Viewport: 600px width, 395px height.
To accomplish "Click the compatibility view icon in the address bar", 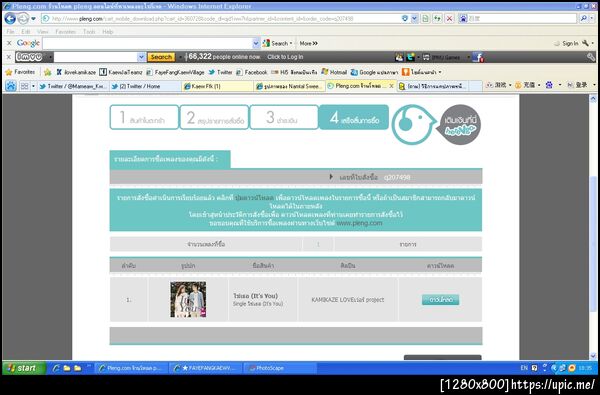I will pos(425,18).
